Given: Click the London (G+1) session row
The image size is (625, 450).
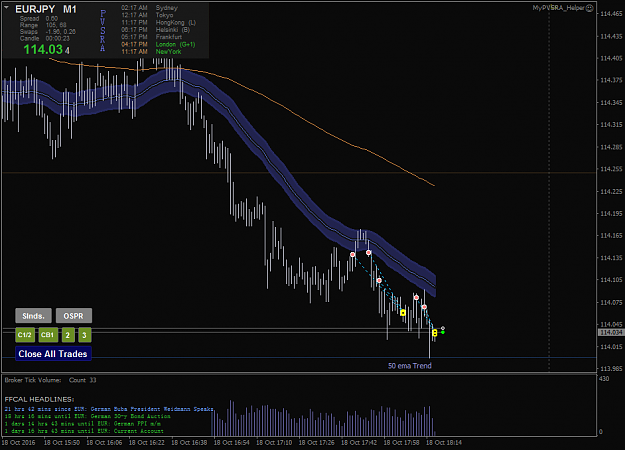Looking at the screenshot, I should [x=158, y=44].
